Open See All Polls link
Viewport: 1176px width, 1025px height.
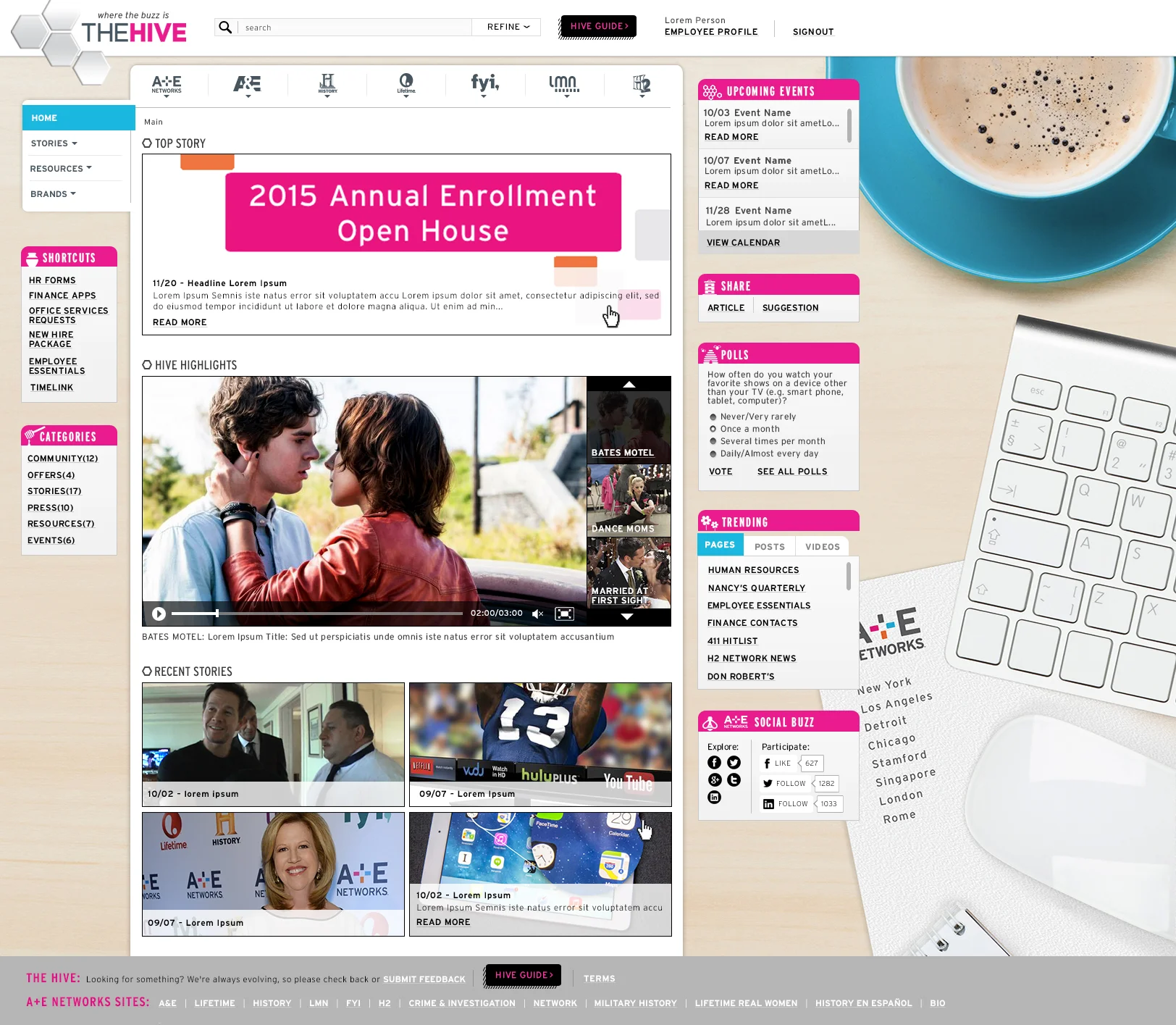792,472
